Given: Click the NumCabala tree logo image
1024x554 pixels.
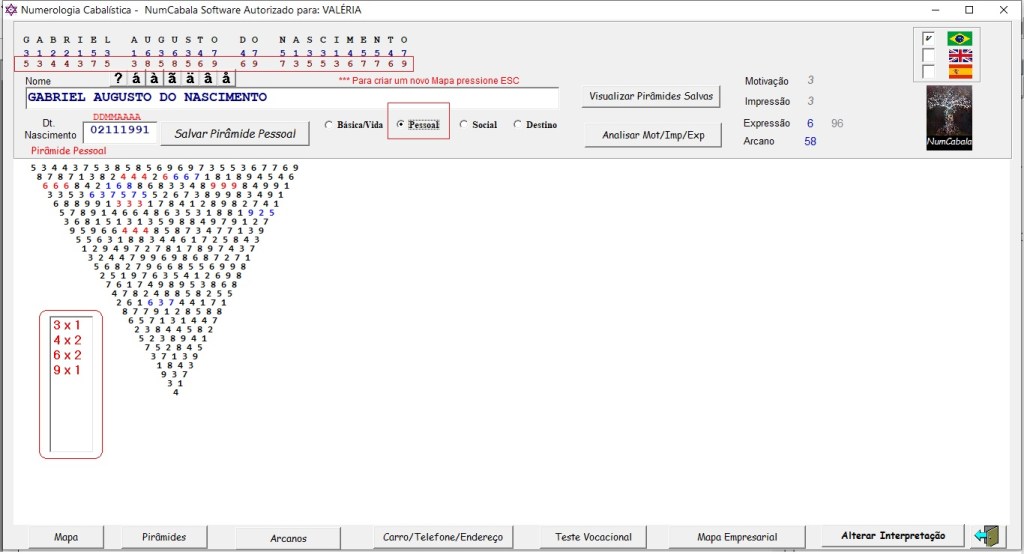Looking at the screenshot, I should (949, 118).
